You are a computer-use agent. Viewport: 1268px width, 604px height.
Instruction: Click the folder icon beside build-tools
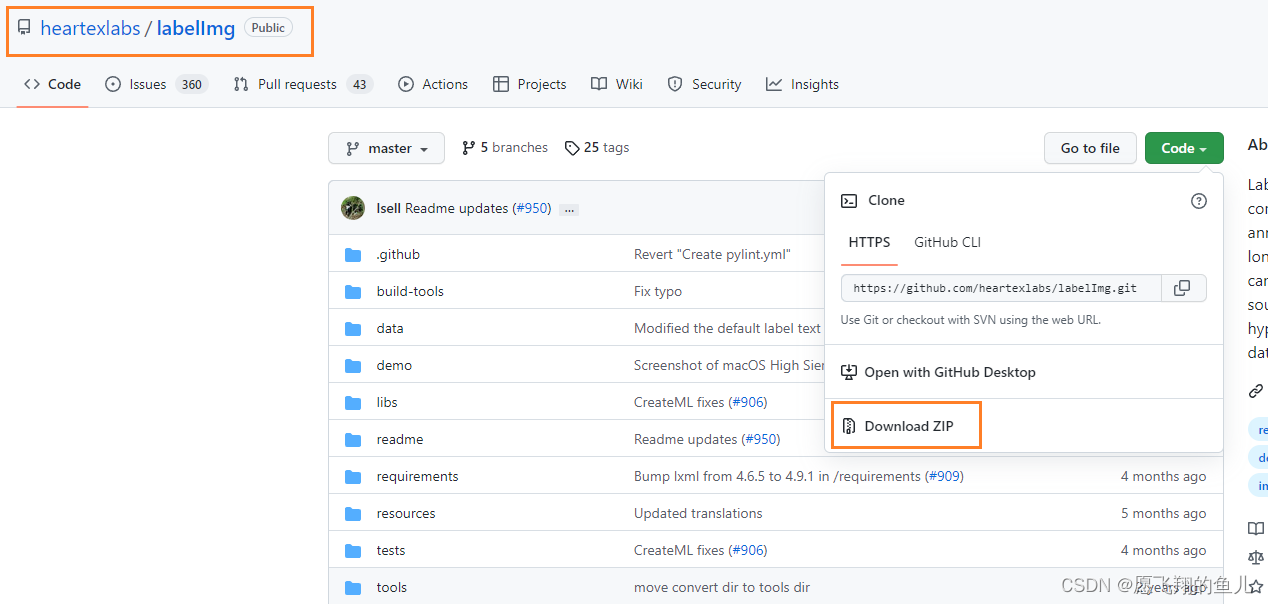pyautogui.click(x=353, y=291)
